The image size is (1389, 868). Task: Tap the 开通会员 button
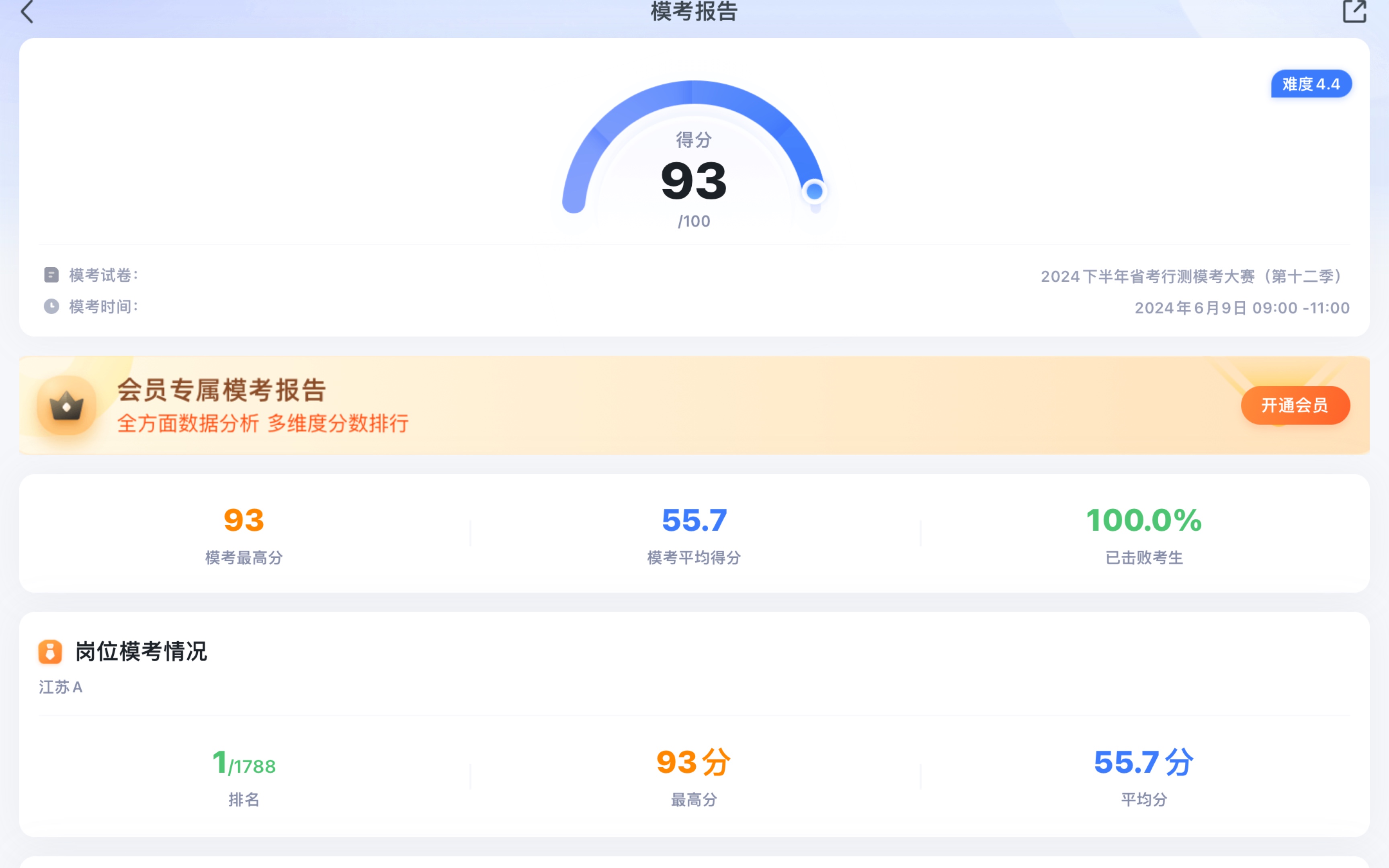pyautogui.click(x=1295, y=405)
